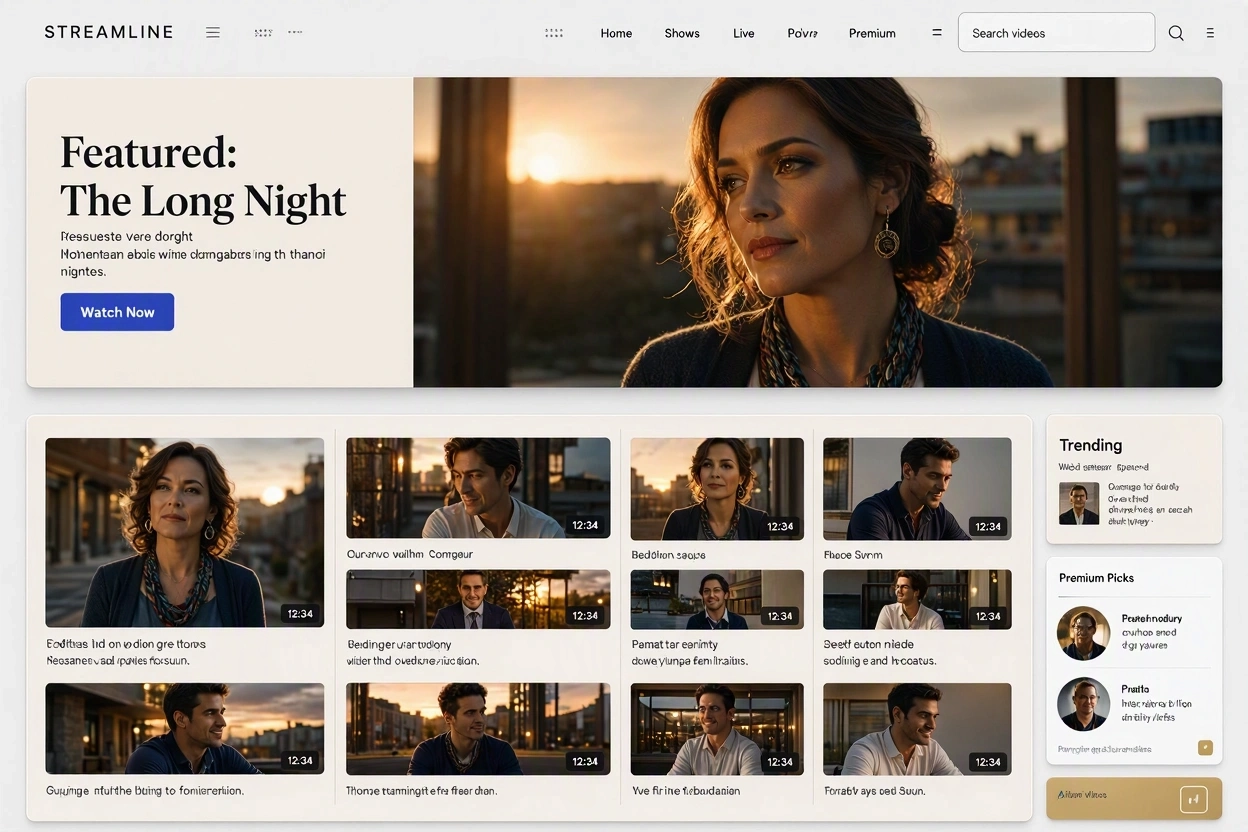
Task: Click the dotted grid icon left of Home
Action: pyautogui.click(x=554, y=33)
